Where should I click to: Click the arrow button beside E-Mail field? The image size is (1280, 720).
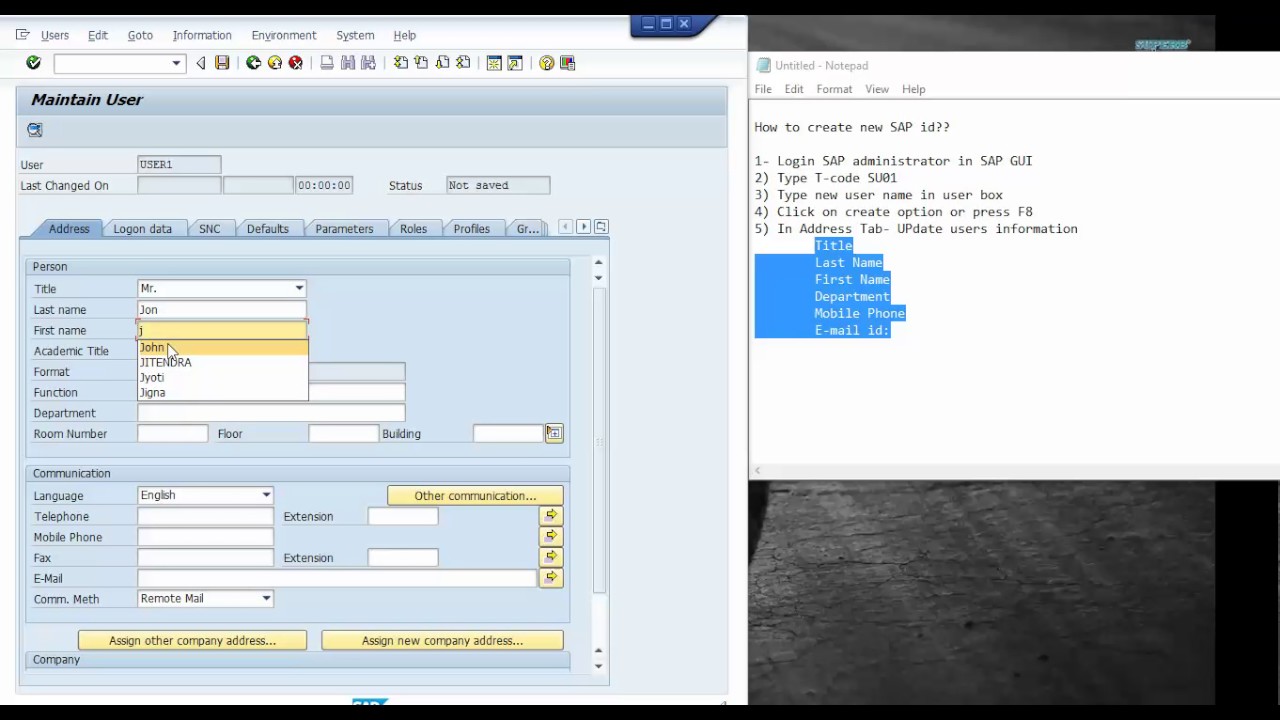coord(551,577)
